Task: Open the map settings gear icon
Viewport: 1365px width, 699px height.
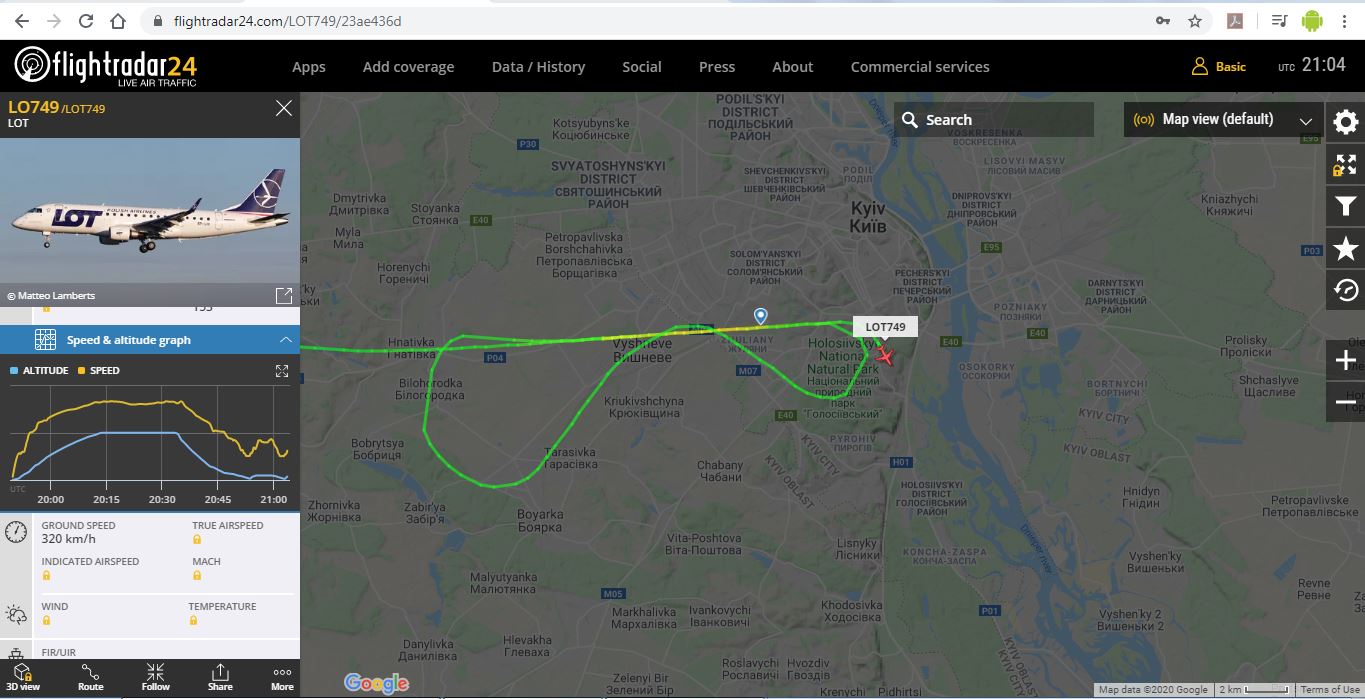Action: click(1346, 122)
